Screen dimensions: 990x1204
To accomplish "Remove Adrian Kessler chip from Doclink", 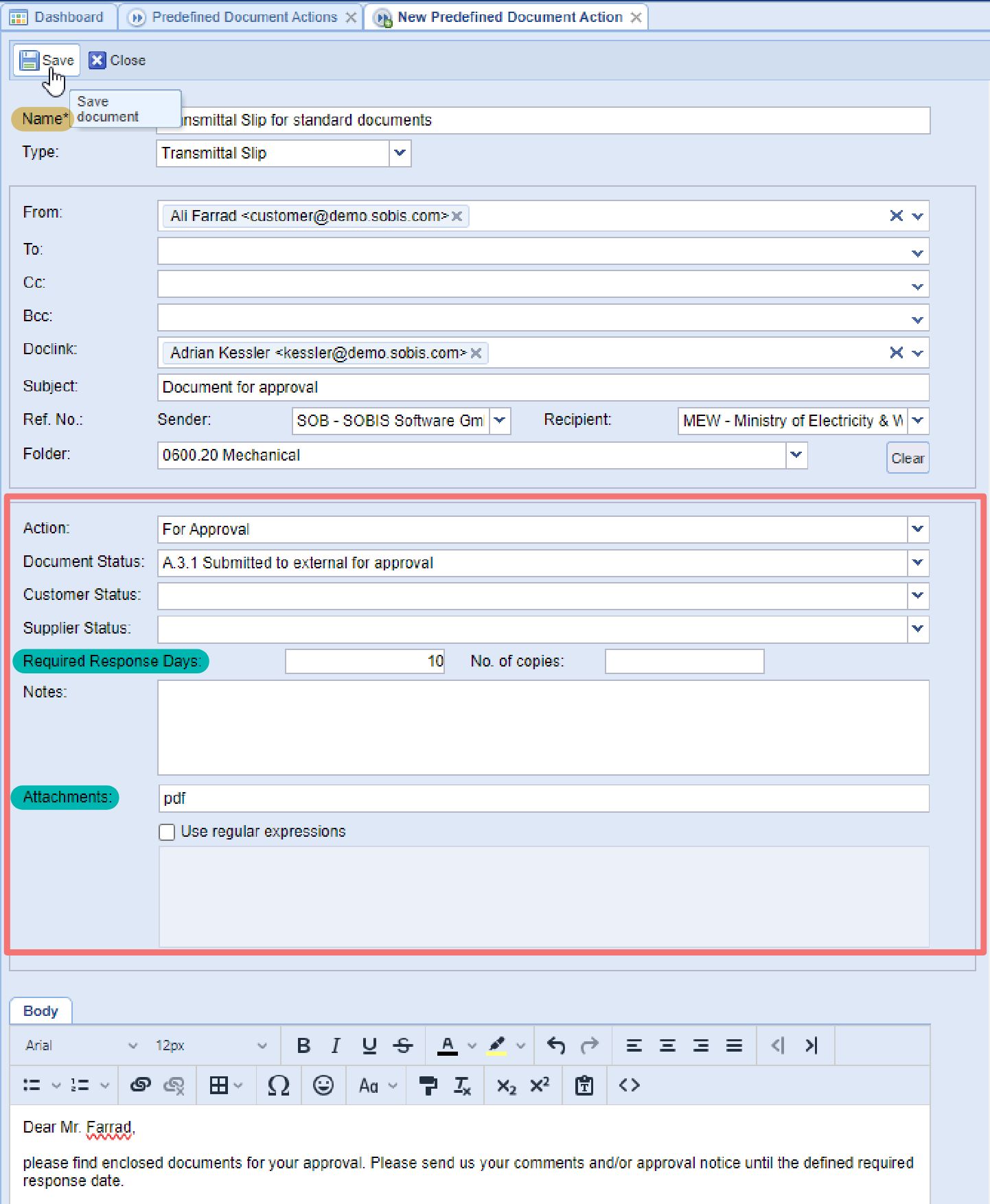I will pyautogui.click(x=476, y=353).
